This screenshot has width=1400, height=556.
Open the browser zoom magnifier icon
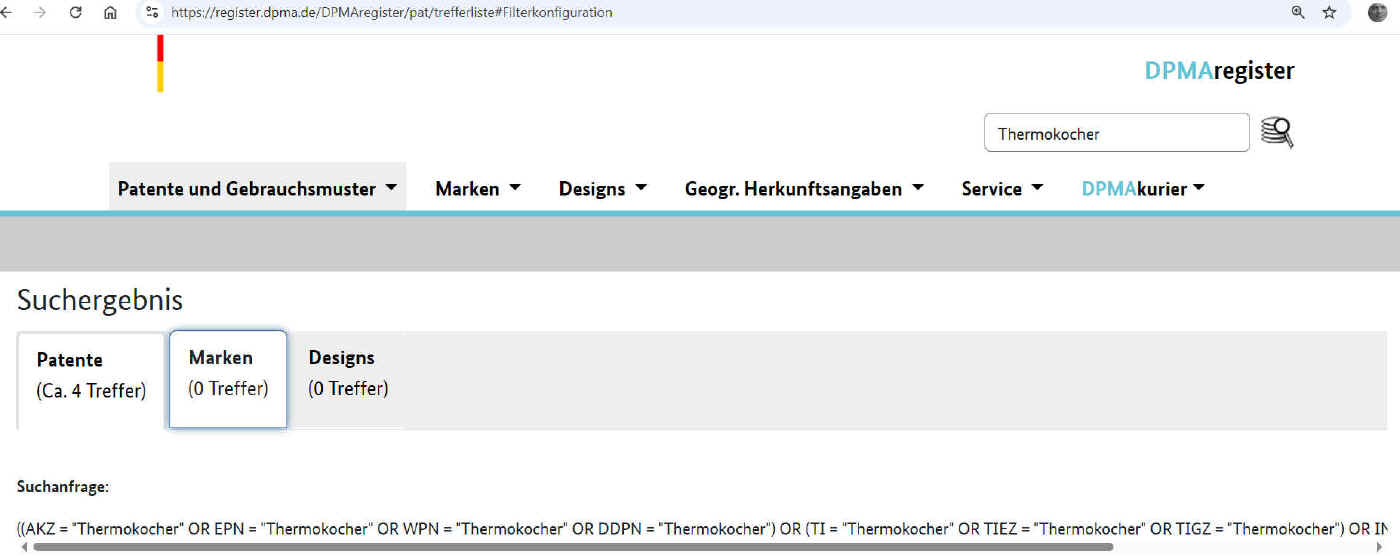[x=1298, y=13]
